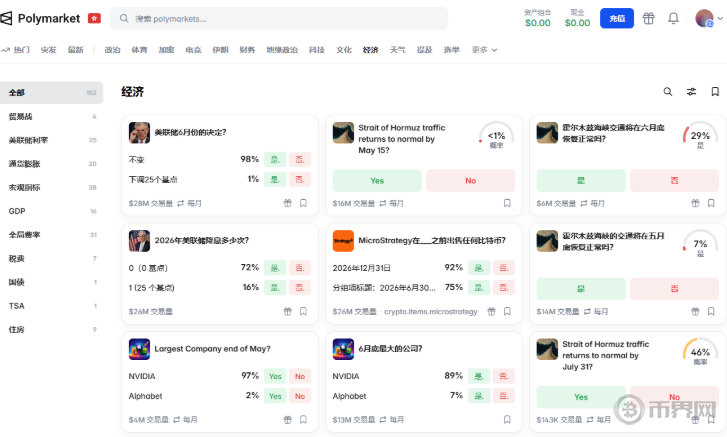Select the 经济 category tab

pyautogui.click(x=370, y=50)
